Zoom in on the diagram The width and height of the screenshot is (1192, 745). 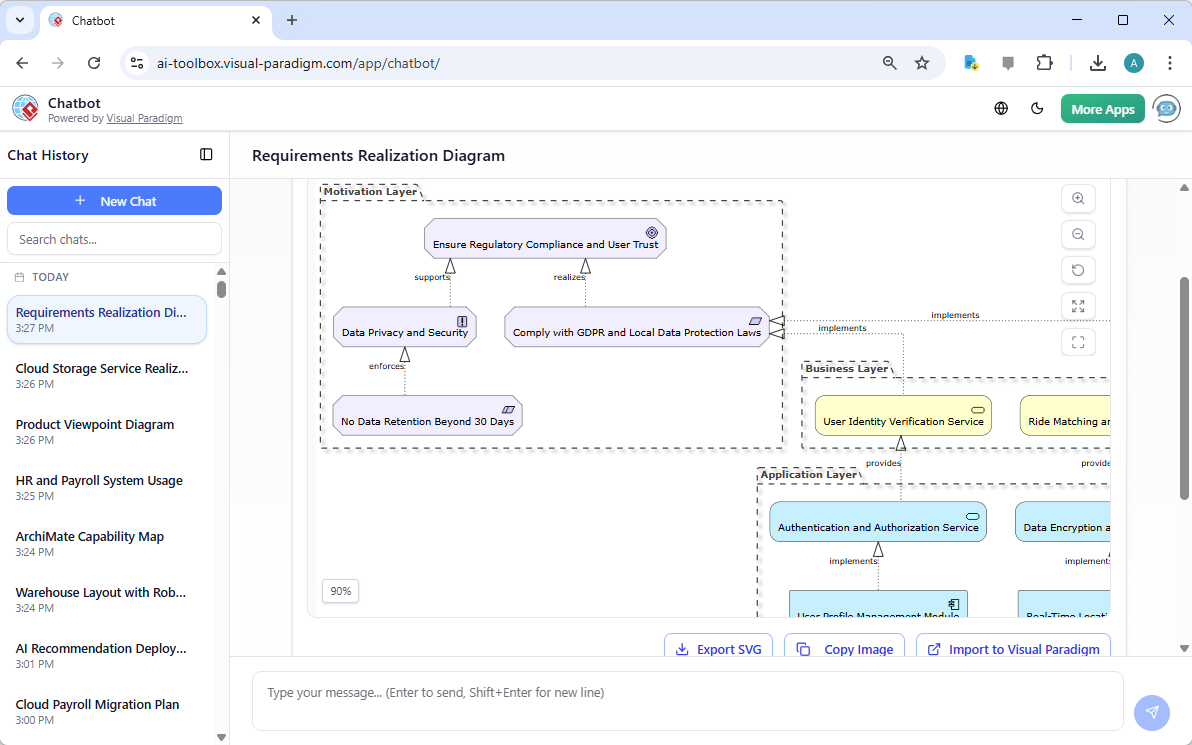[x=1078, y=198]
